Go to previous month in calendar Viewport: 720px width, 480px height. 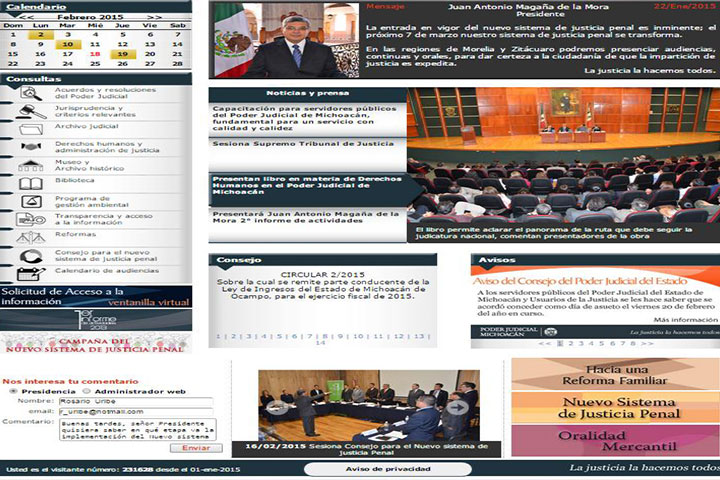pos(29,17)
